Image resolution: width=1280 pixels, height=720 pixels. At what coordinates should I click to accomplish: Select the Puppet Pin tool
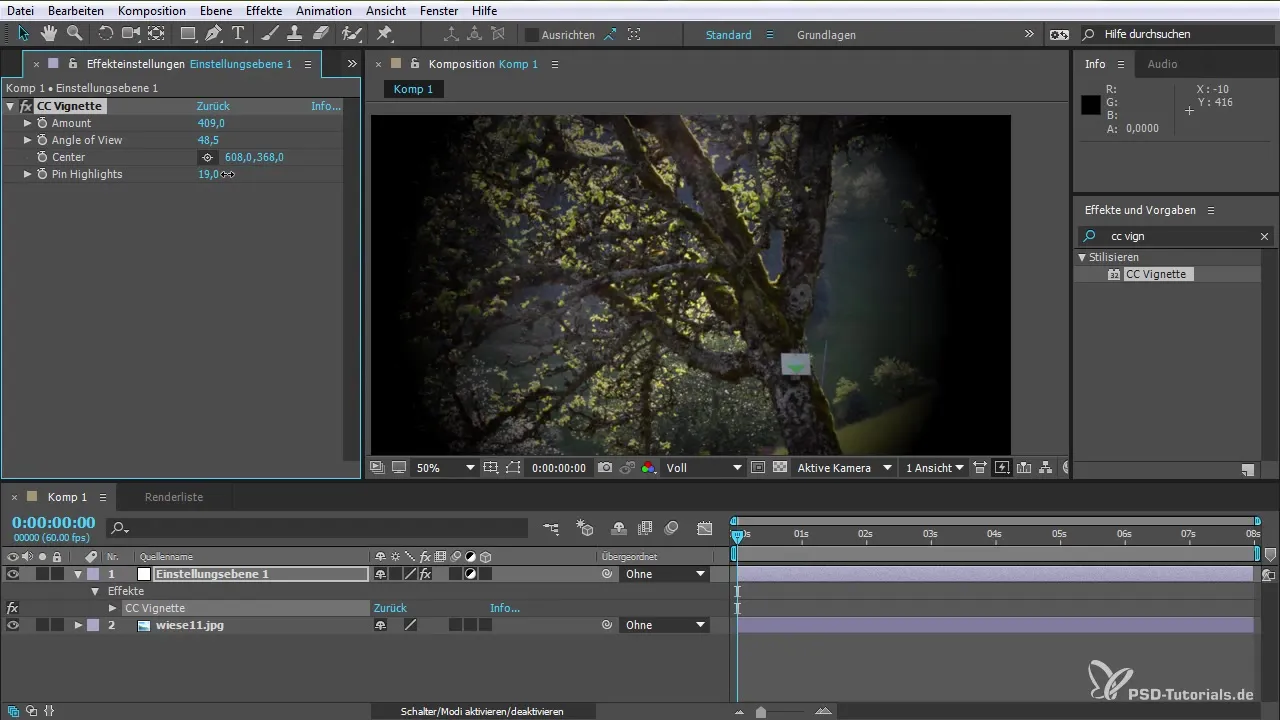[x=384, y=34]
